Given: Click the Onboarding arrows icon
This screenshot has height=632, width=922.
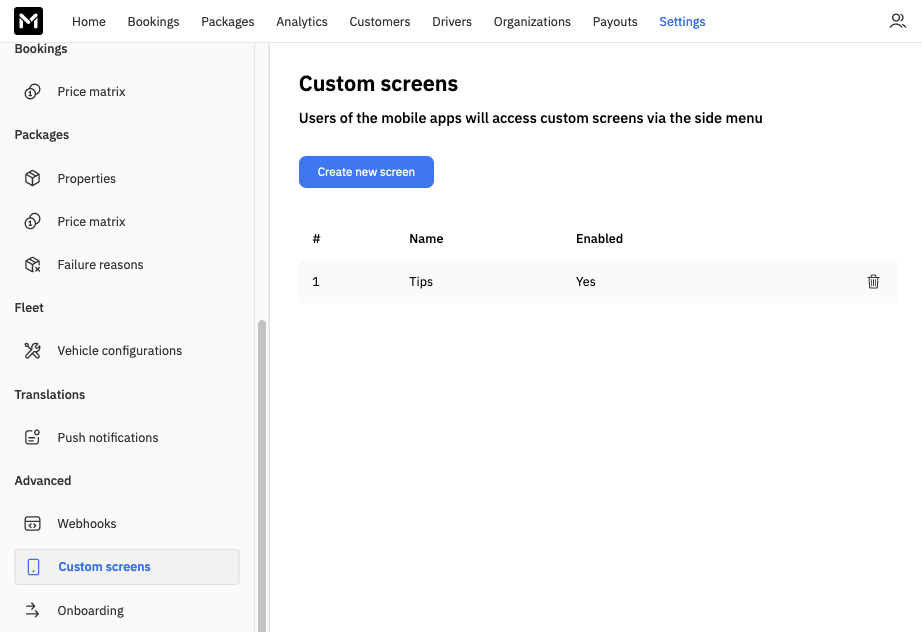Looking at the screenshot, I should coord(32,610).
